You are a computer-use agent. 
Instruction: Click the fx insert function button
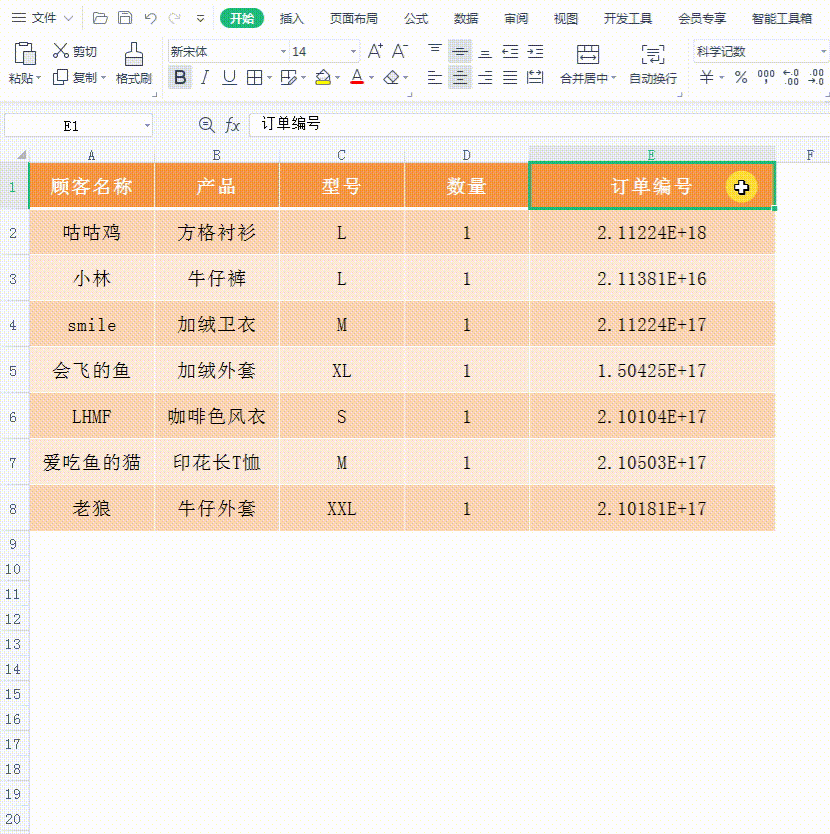tap(232, 126)
